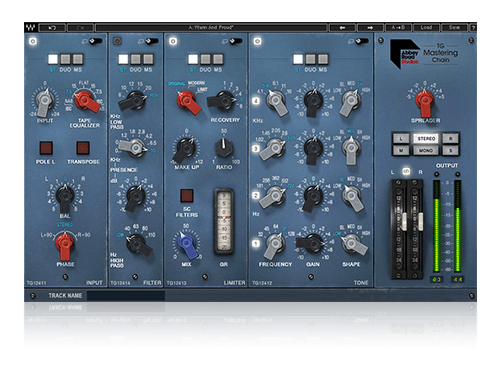Open the Load preset menu
Screen dimensions: 500x370
point(426,28)
